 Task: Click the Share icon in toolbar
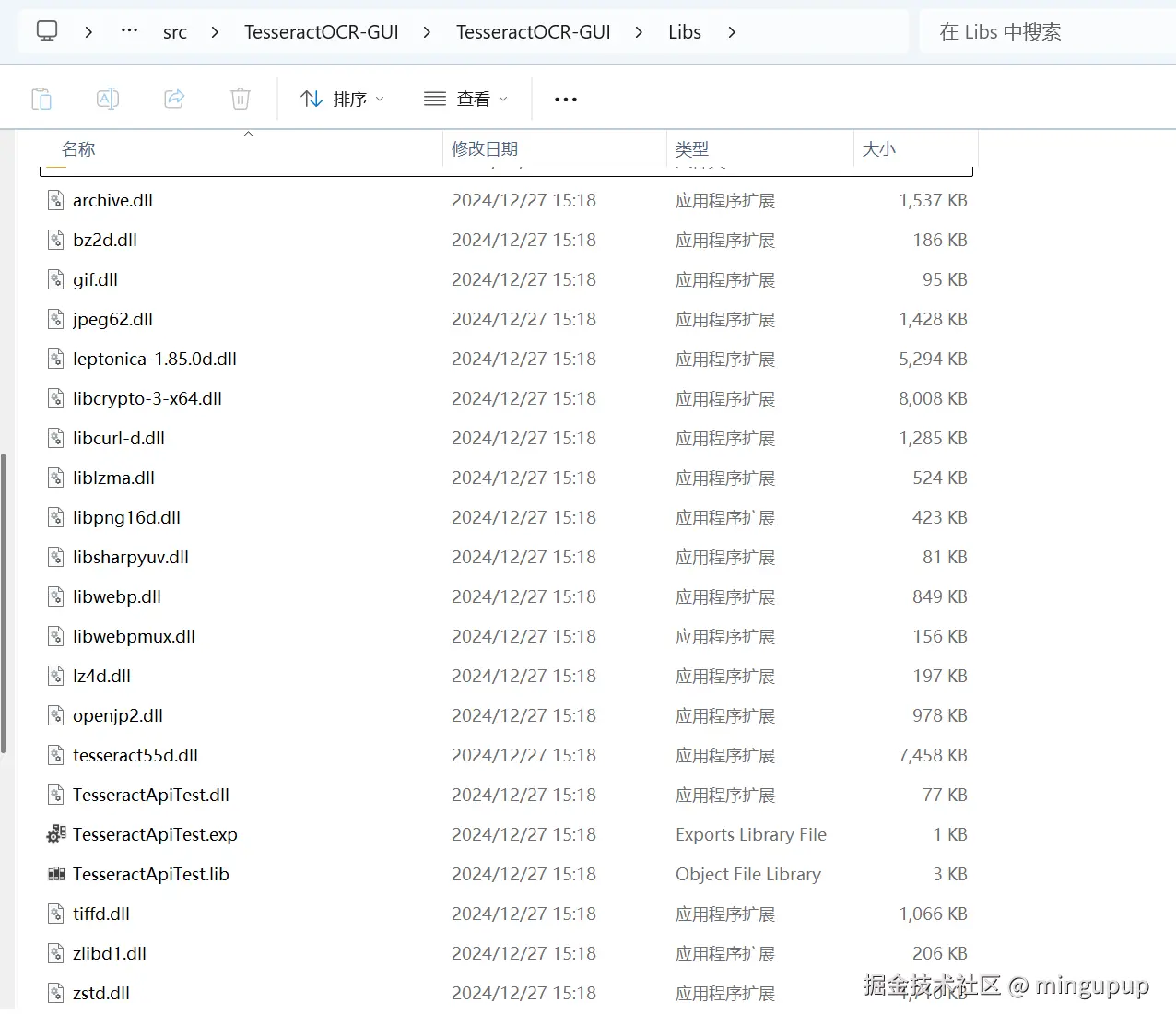[x=174, y=99]
